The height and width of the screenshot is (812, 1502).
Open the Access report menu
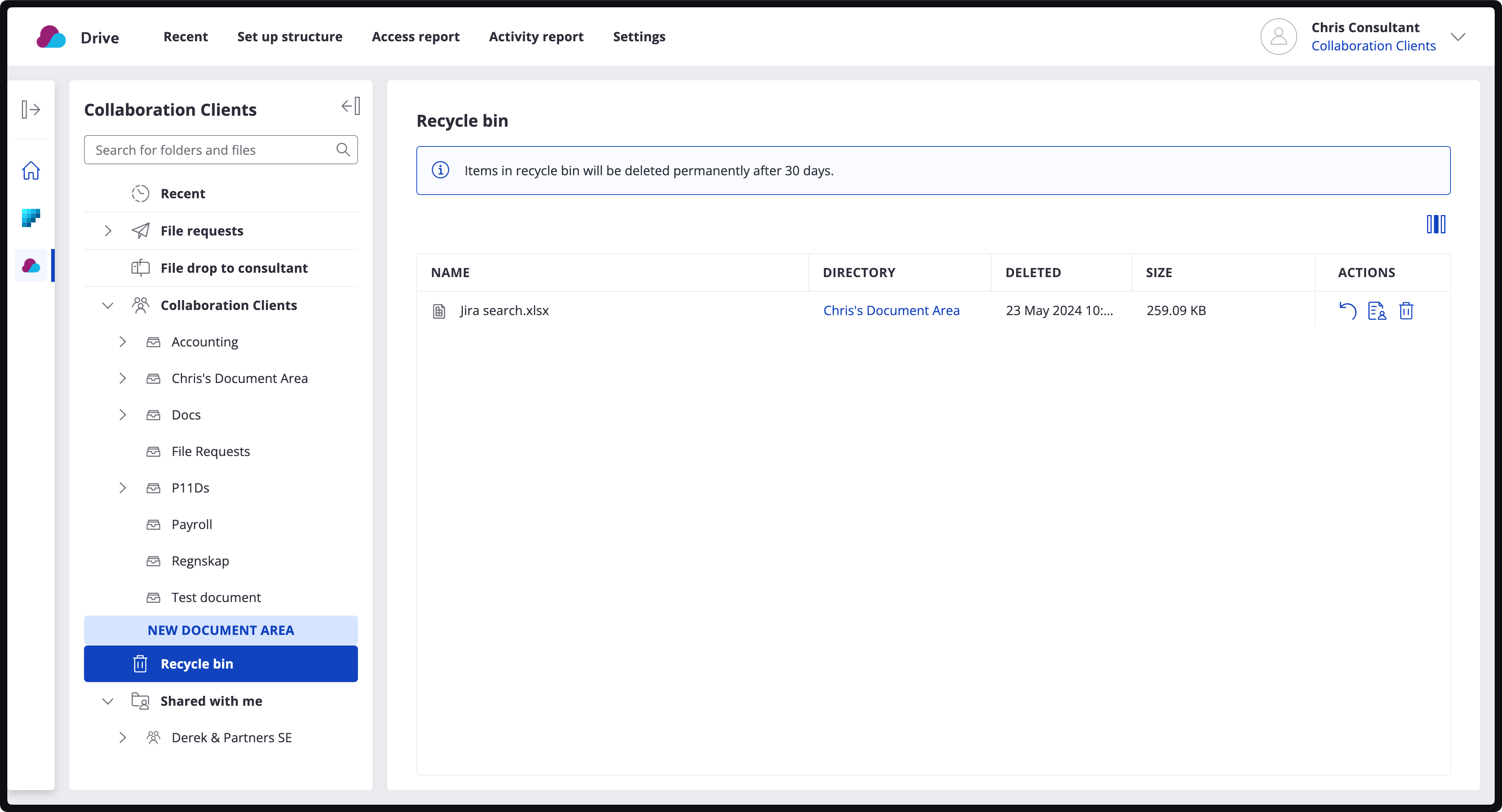[x=415, y=37]
